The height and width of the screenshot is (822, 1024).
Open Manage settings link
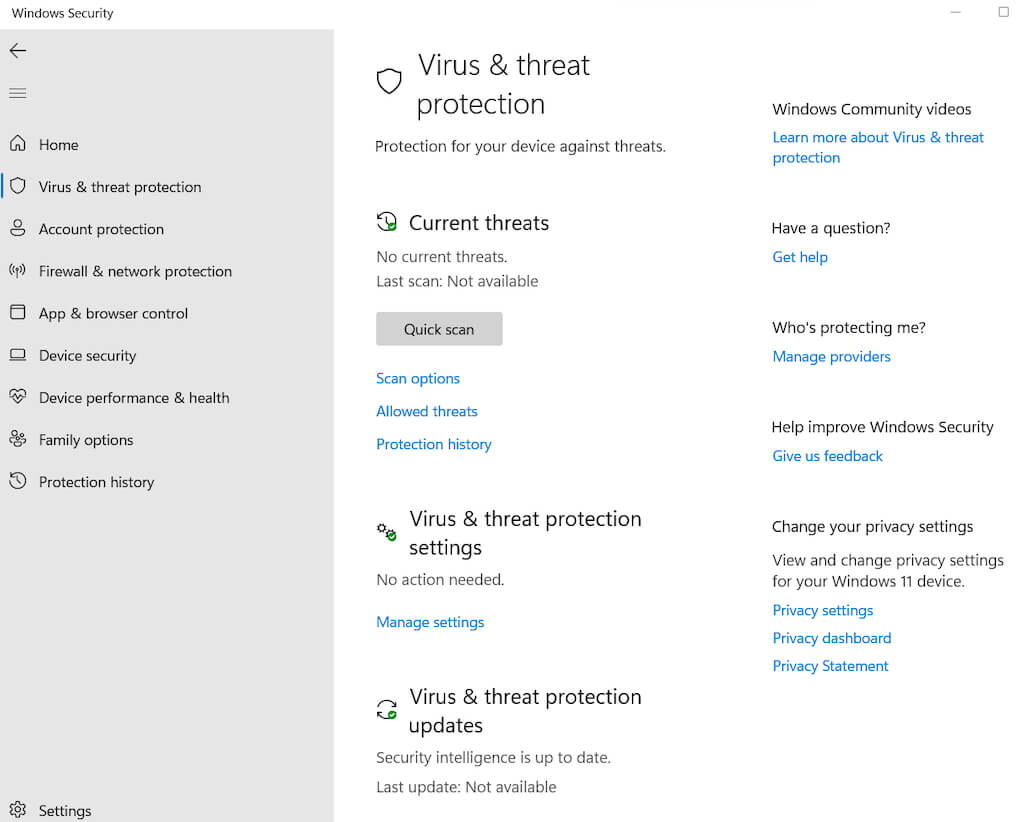coord(430,622)
